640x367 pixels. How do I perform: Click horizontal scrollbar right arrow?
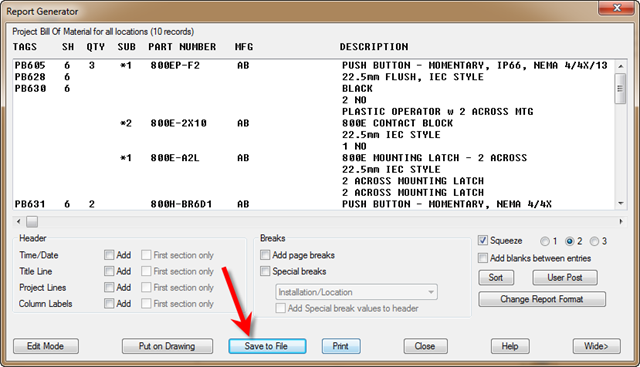click(620, 222)
